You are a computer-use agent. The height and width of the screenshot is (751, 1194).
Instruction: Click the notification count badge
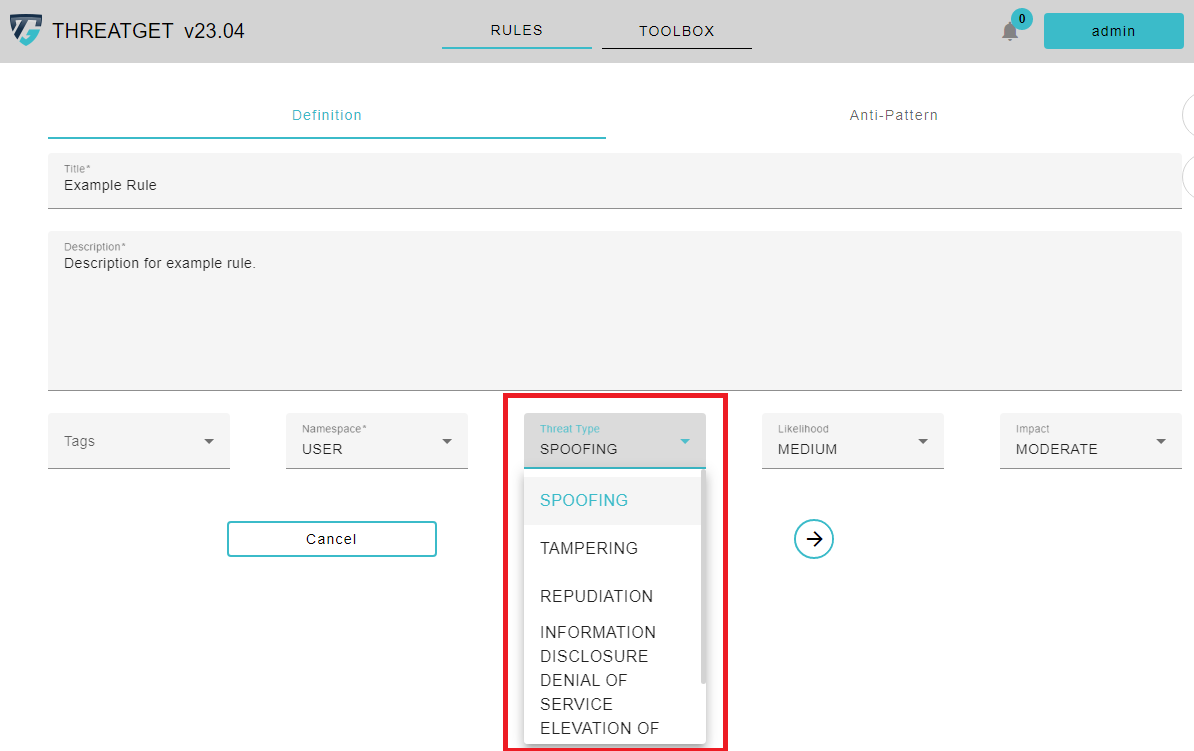[1021, 18]
